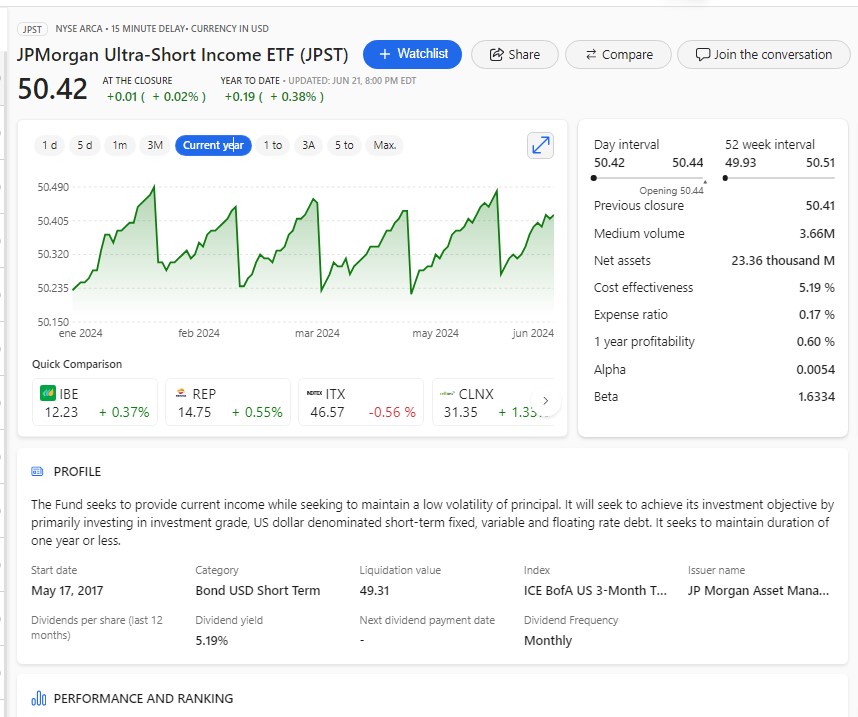858x717 pixels.
Task: Click the Beta value 1.6334
Action: pos(816,397)
